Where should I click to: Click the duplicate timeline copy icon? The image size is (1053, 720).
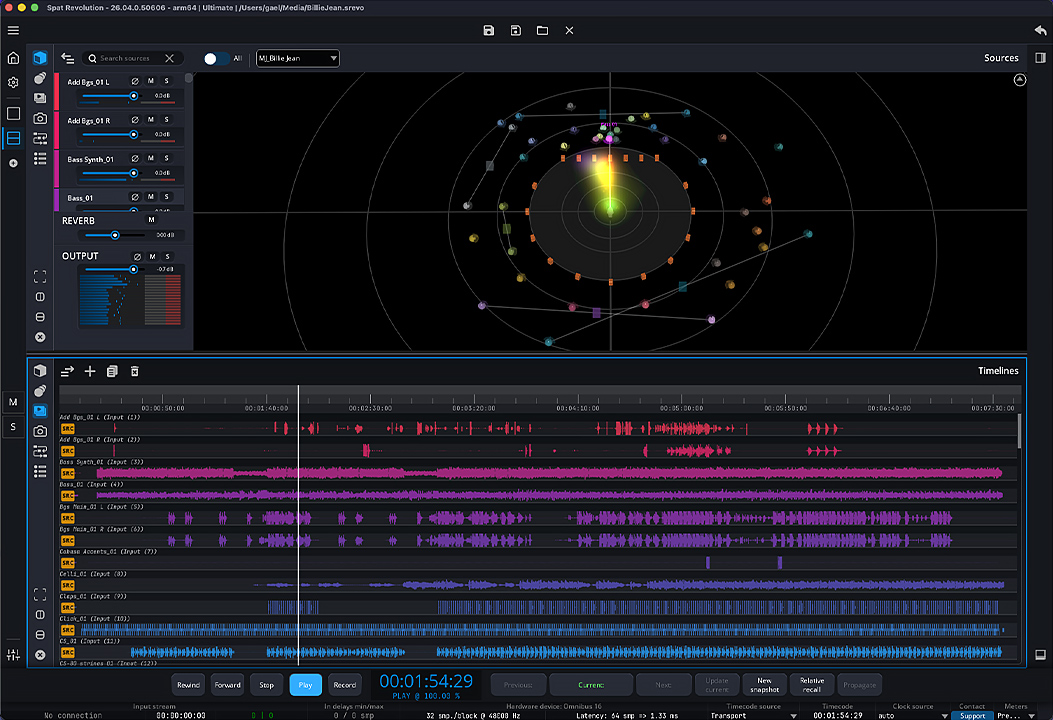pos(112,371)
